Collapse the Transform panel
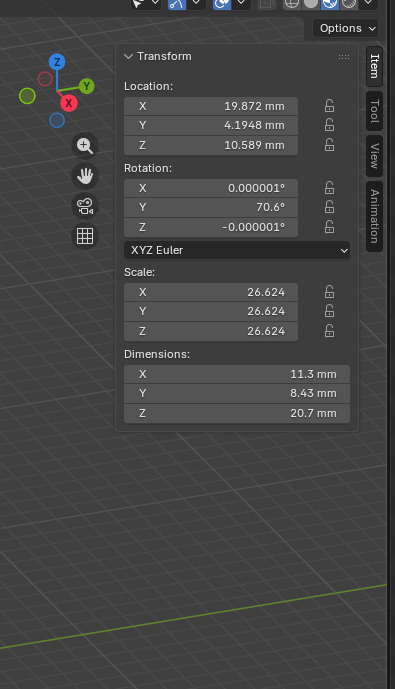395x689 pixels. [x=128, y=56]
